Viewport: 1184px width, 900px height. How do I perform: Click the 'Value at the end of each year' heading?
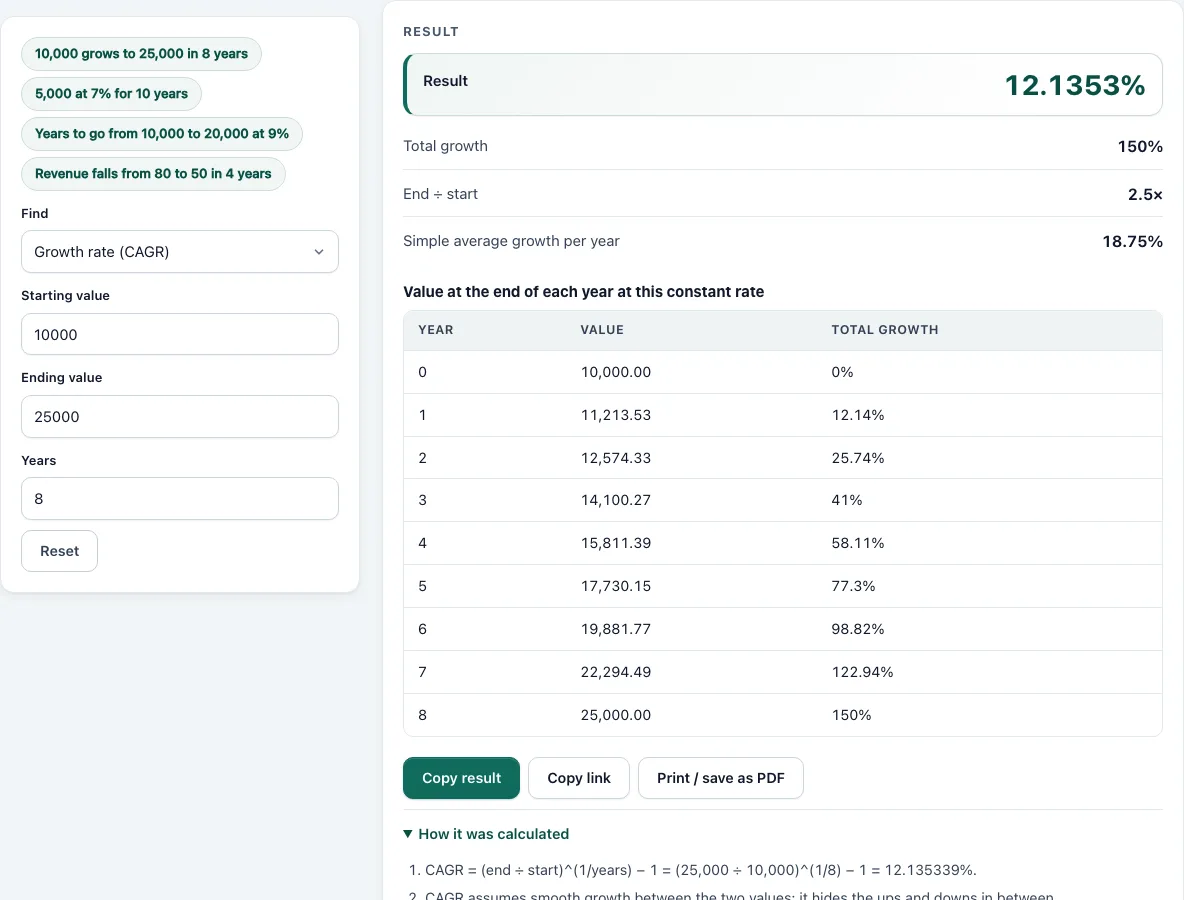tap(584, 292)
